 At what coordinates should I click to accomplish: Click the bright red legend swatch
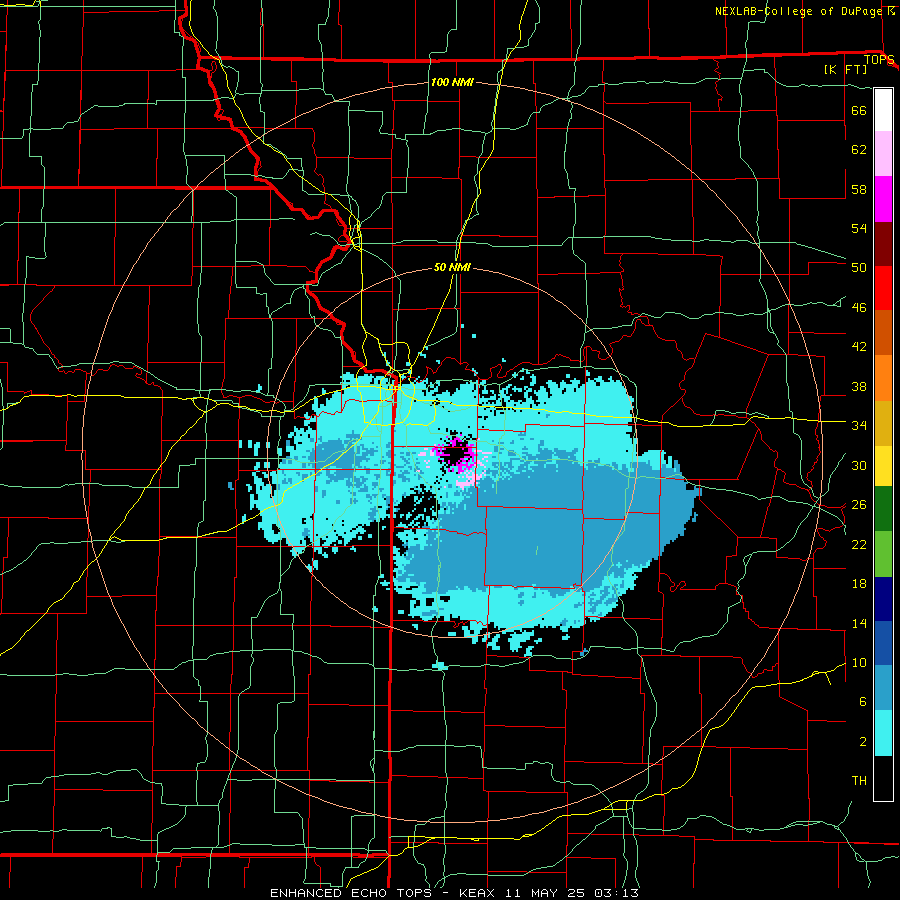pyautogui.click(x=883, y=288)
